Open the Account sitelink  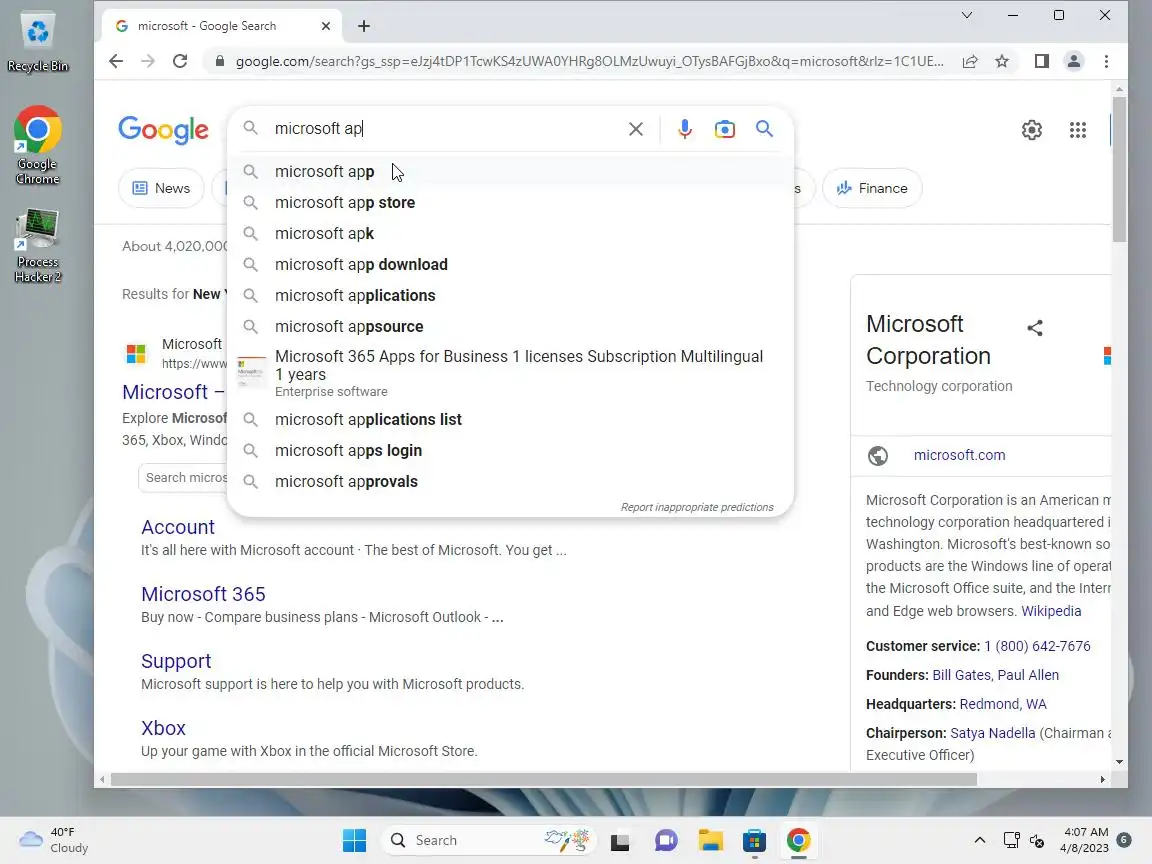point(178,527)
